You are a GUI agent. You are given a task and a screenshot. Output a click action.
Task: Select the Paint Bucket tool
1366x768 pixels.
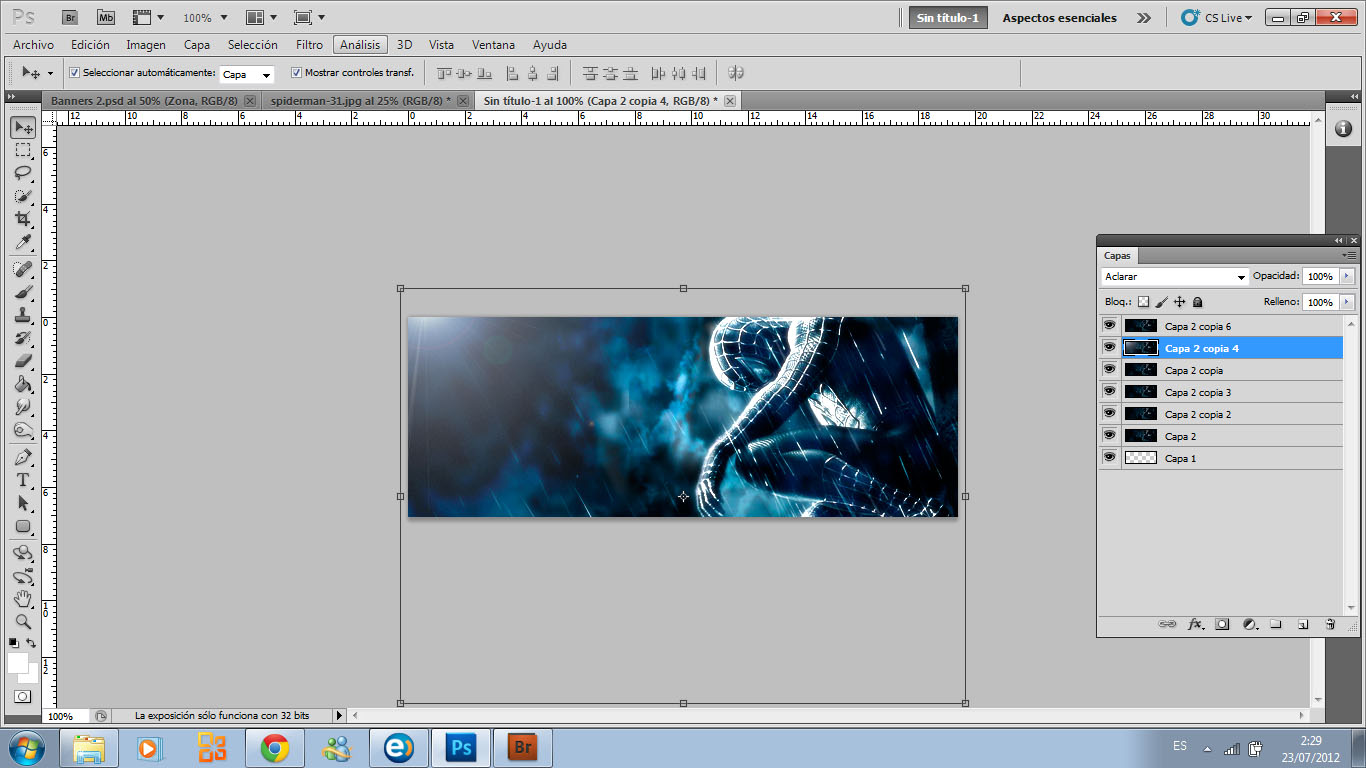(23, 384)
